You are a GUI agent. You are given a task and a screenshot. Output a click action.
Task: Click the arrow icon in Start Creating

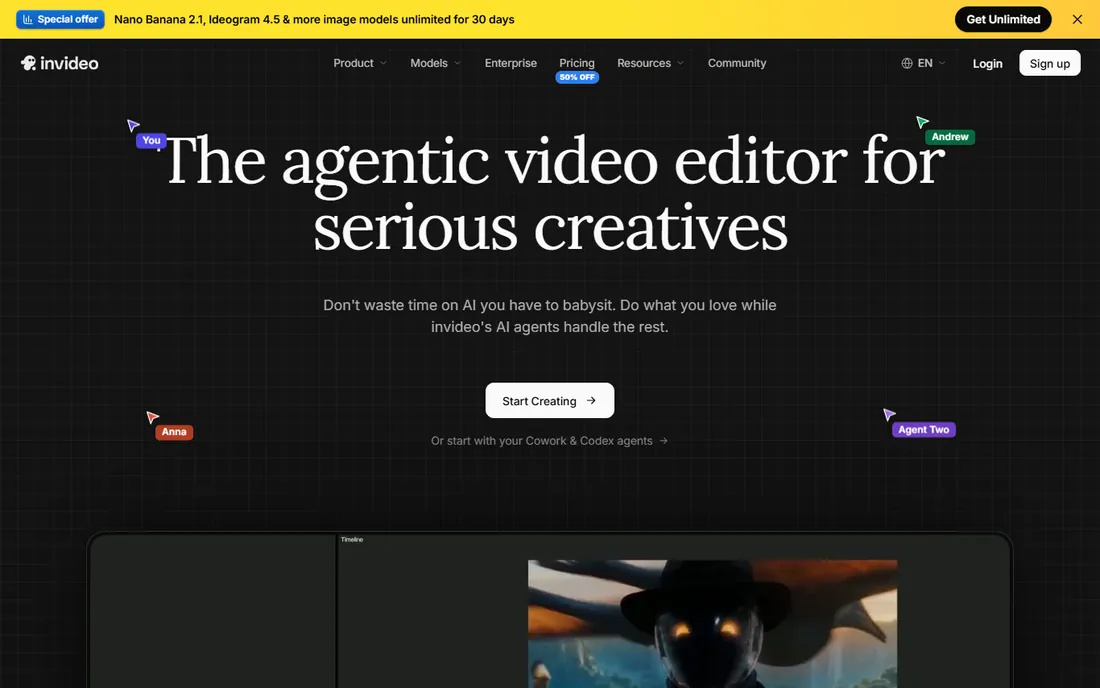(591, 400)
